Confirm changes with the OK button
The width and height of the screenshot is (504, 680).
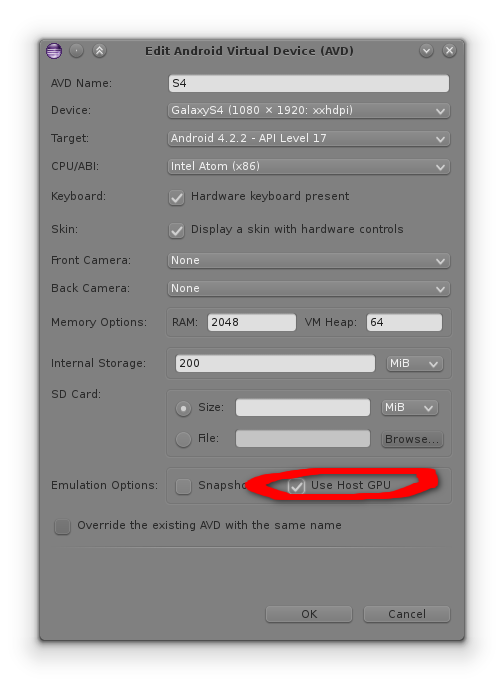(x=309, y=614)
